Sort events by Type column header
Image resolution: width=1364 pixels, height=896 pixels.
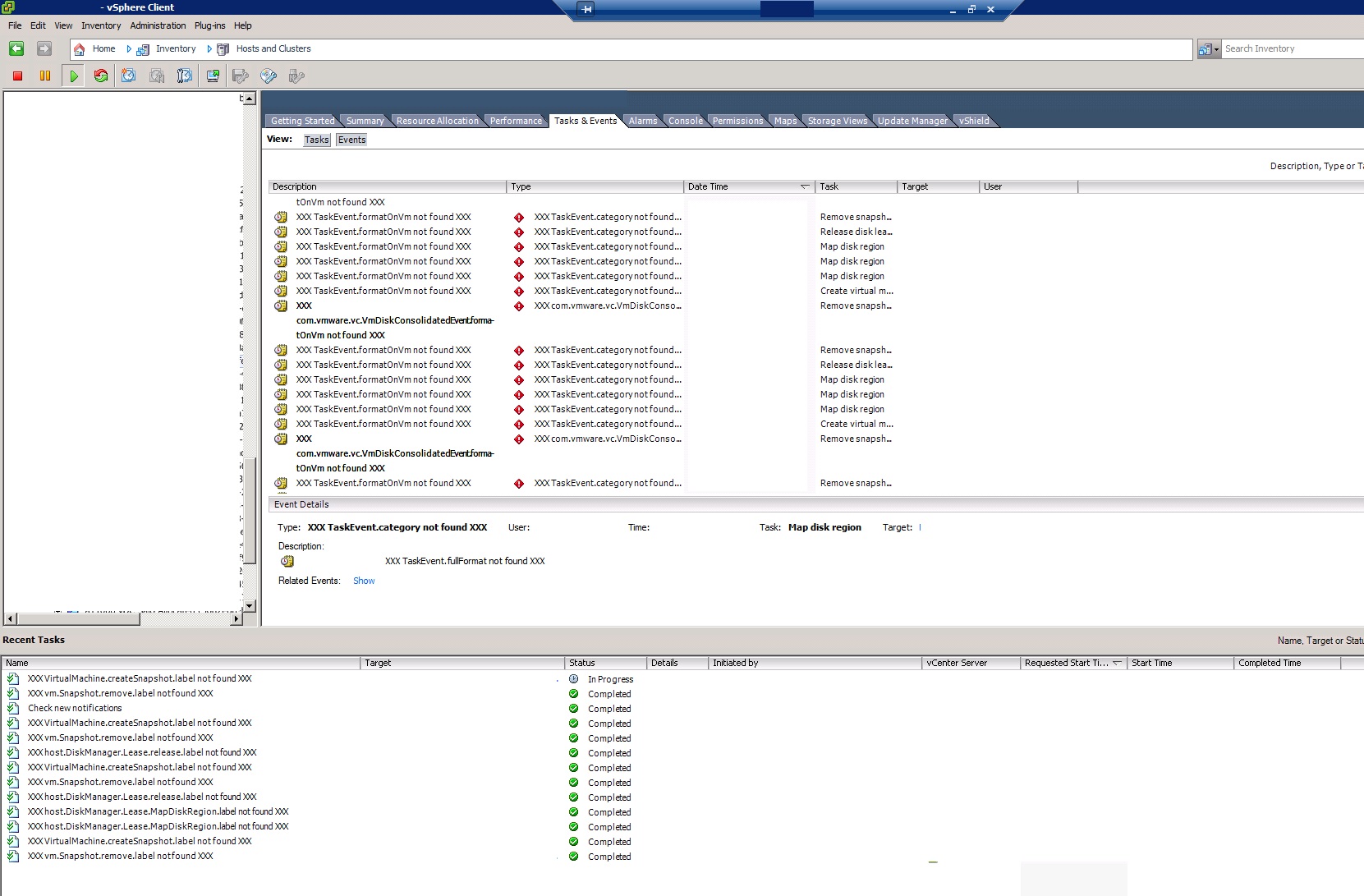[595, 186]
